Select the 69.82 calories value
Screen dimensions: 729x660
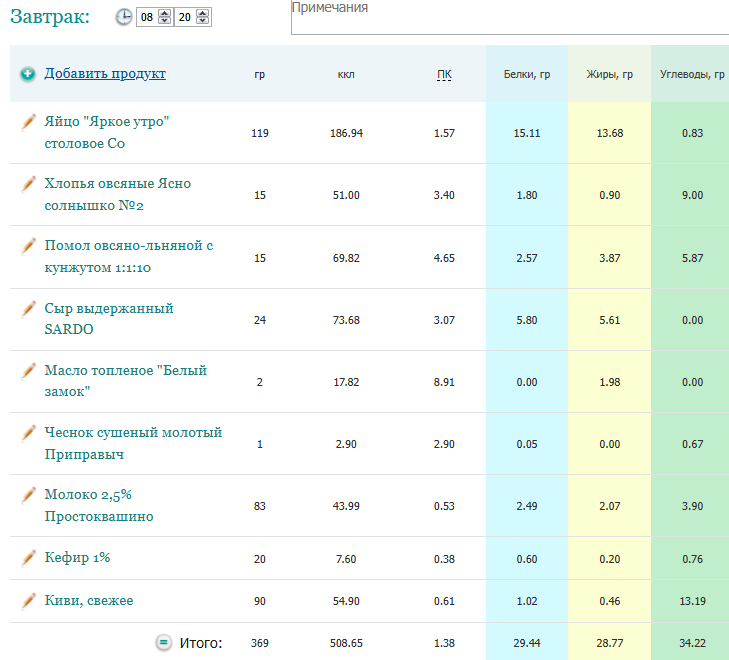click(346, 258)
